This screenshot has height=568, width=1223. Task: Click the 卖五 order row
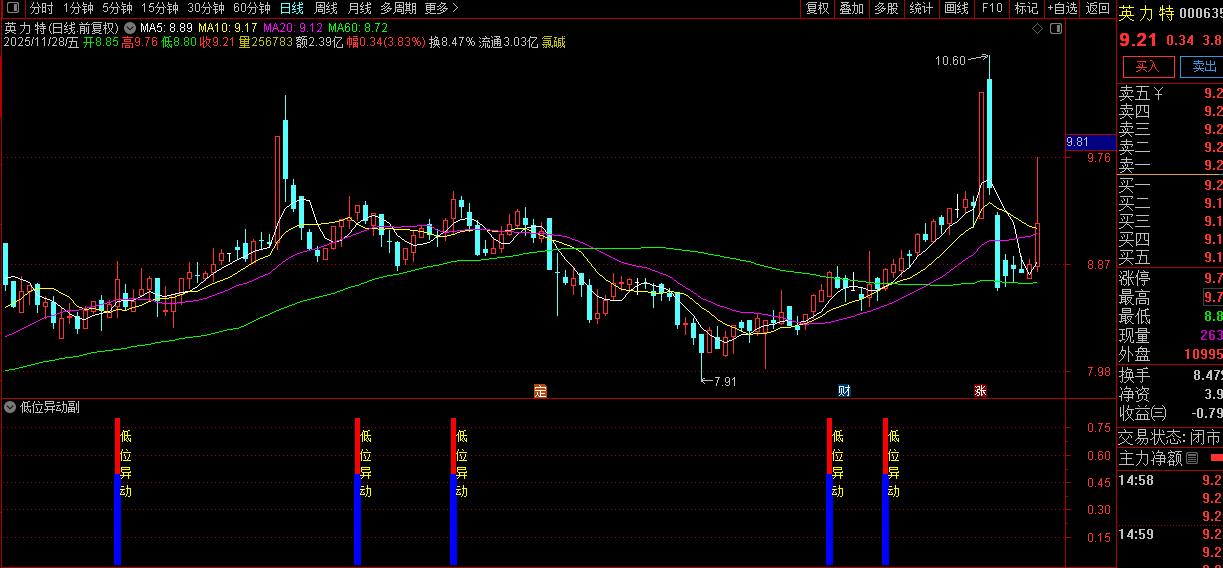tap(1170, 93)
